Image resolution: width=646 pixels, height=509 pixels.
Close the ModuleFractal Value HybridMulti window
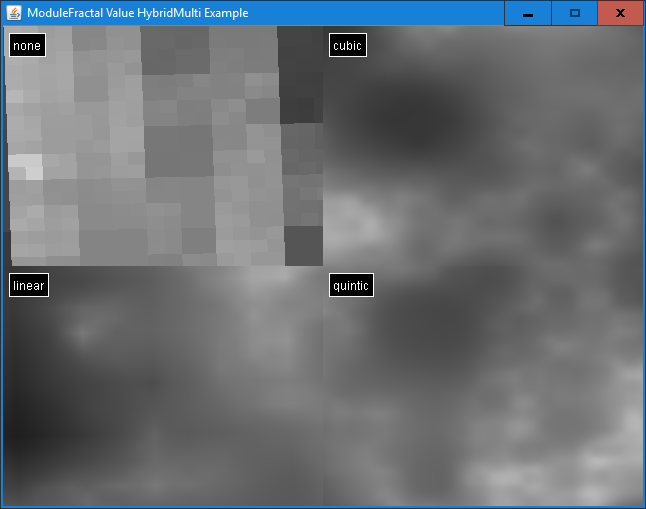tap(620, 13)
